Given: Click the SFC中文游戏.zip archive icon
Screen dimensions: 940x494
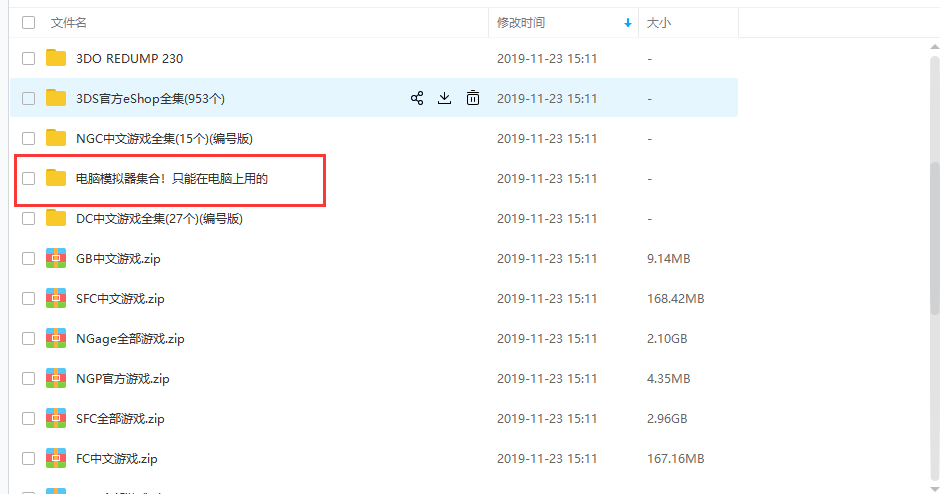Looking at the screenshot, I should [x=56, y=299].
